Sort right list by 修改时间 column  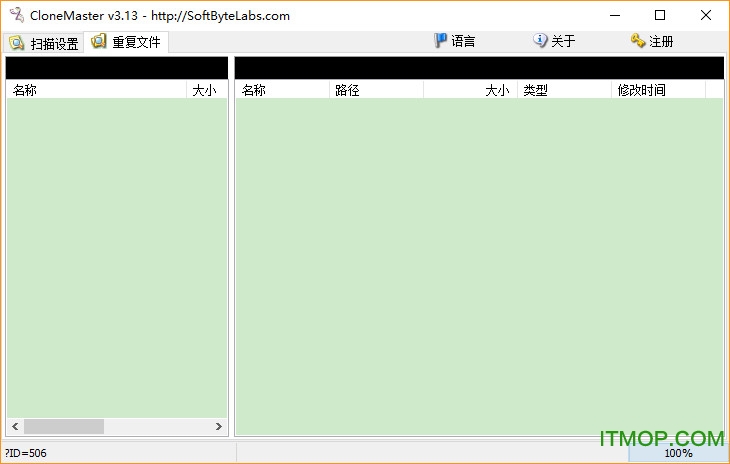tap(659, 90)
